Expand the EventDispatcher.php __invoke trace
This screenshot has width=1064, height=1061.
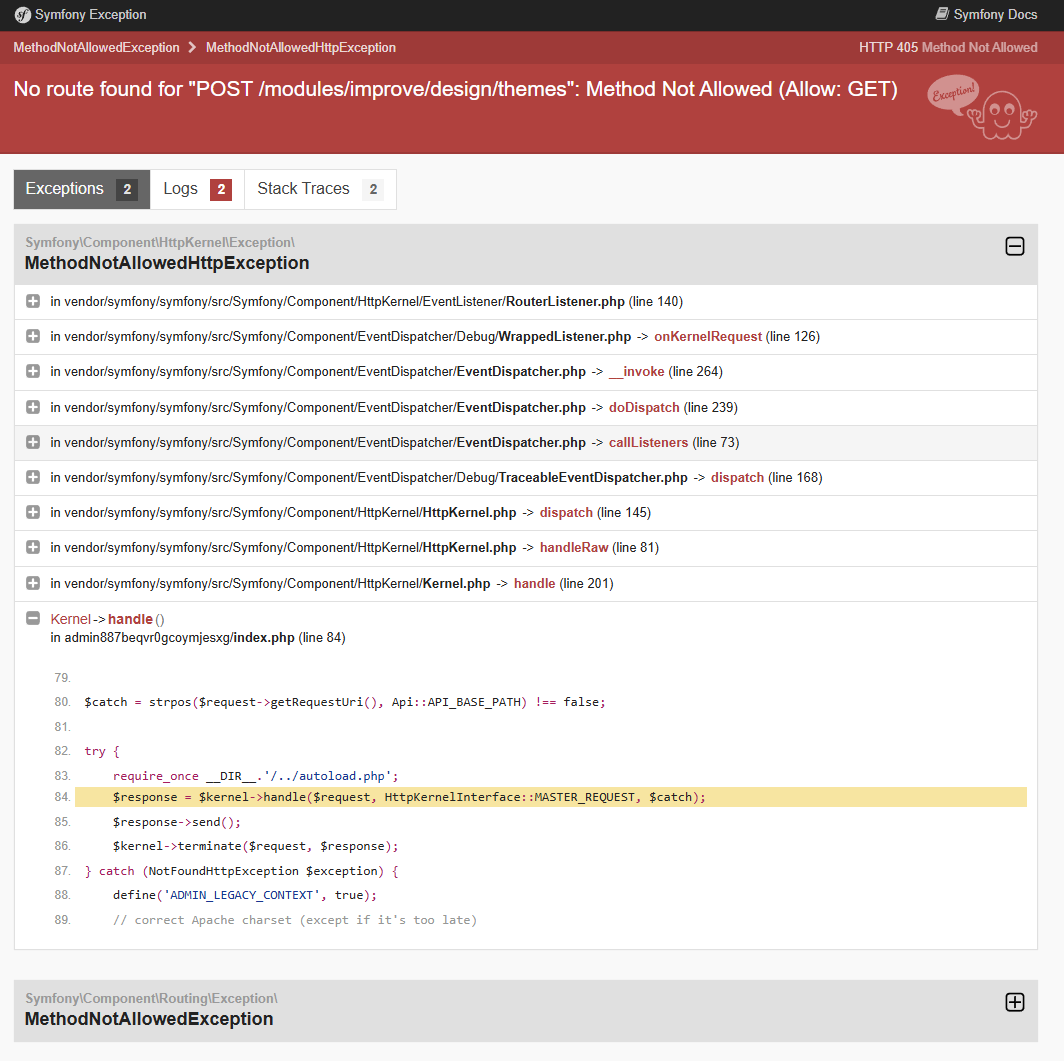click(33, 372)
